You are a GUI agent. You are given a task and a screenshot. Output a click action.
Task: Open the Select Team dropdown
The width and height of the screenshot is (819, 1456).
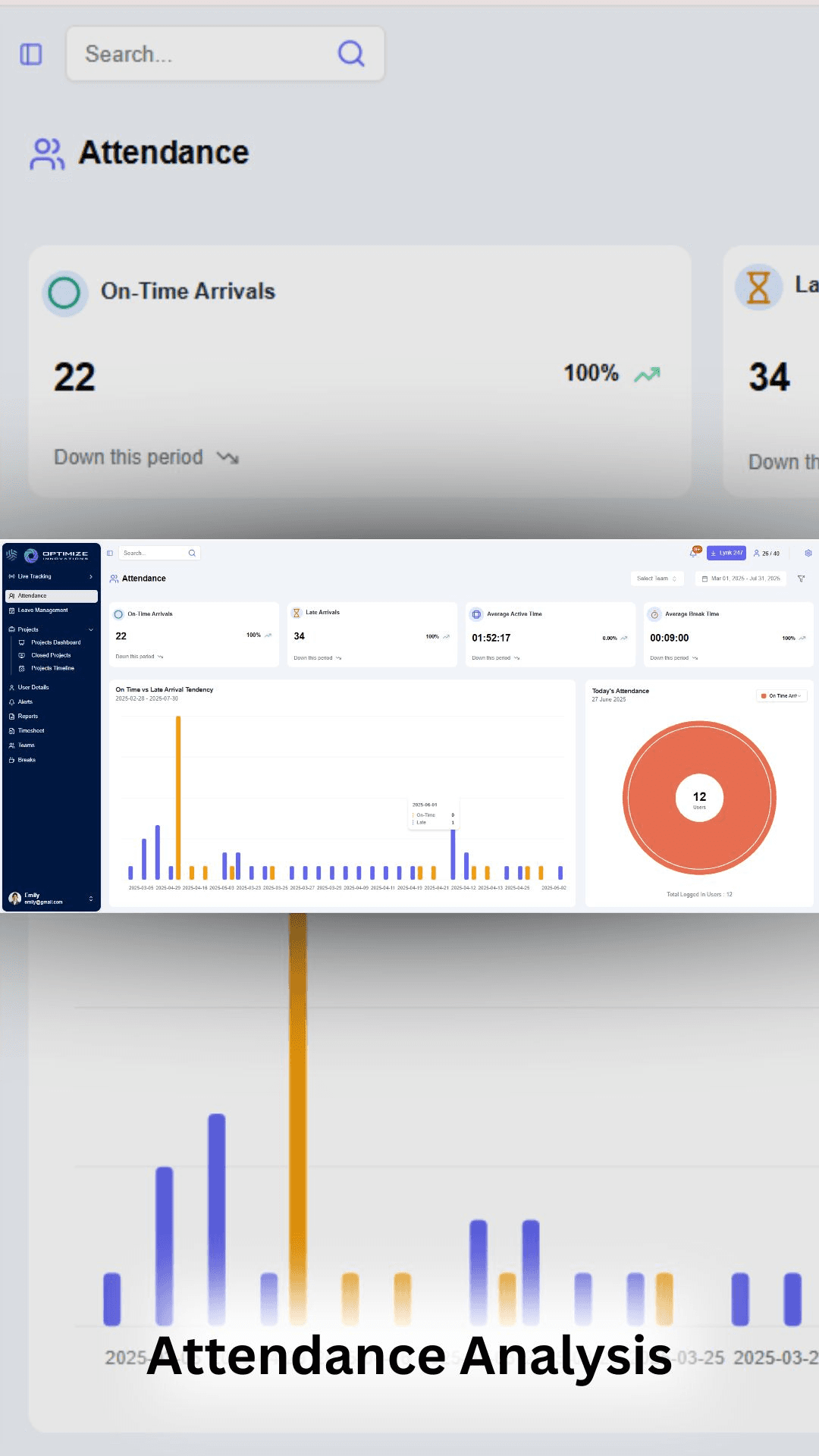pos(657,579)
